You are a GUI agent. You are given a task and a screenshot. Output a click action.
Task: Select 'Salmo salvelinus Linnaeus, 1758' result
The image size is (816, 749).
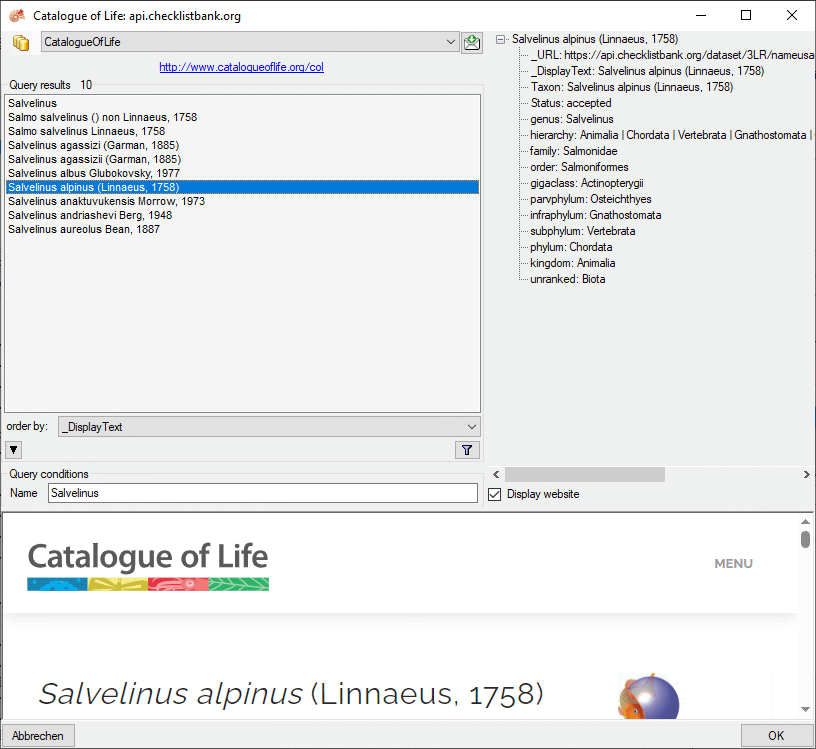click(x=243, y=131)
